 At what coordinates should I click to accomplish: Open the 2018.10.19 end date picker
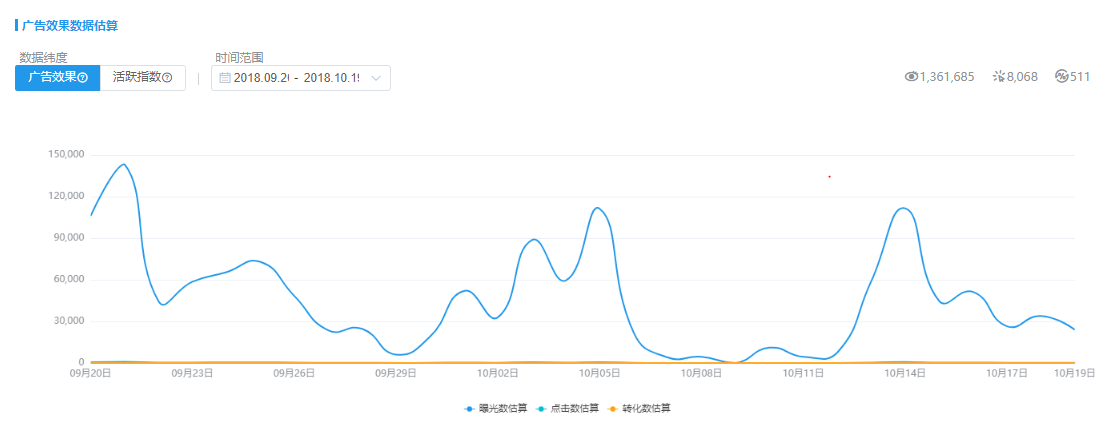[x=331, y=78]
